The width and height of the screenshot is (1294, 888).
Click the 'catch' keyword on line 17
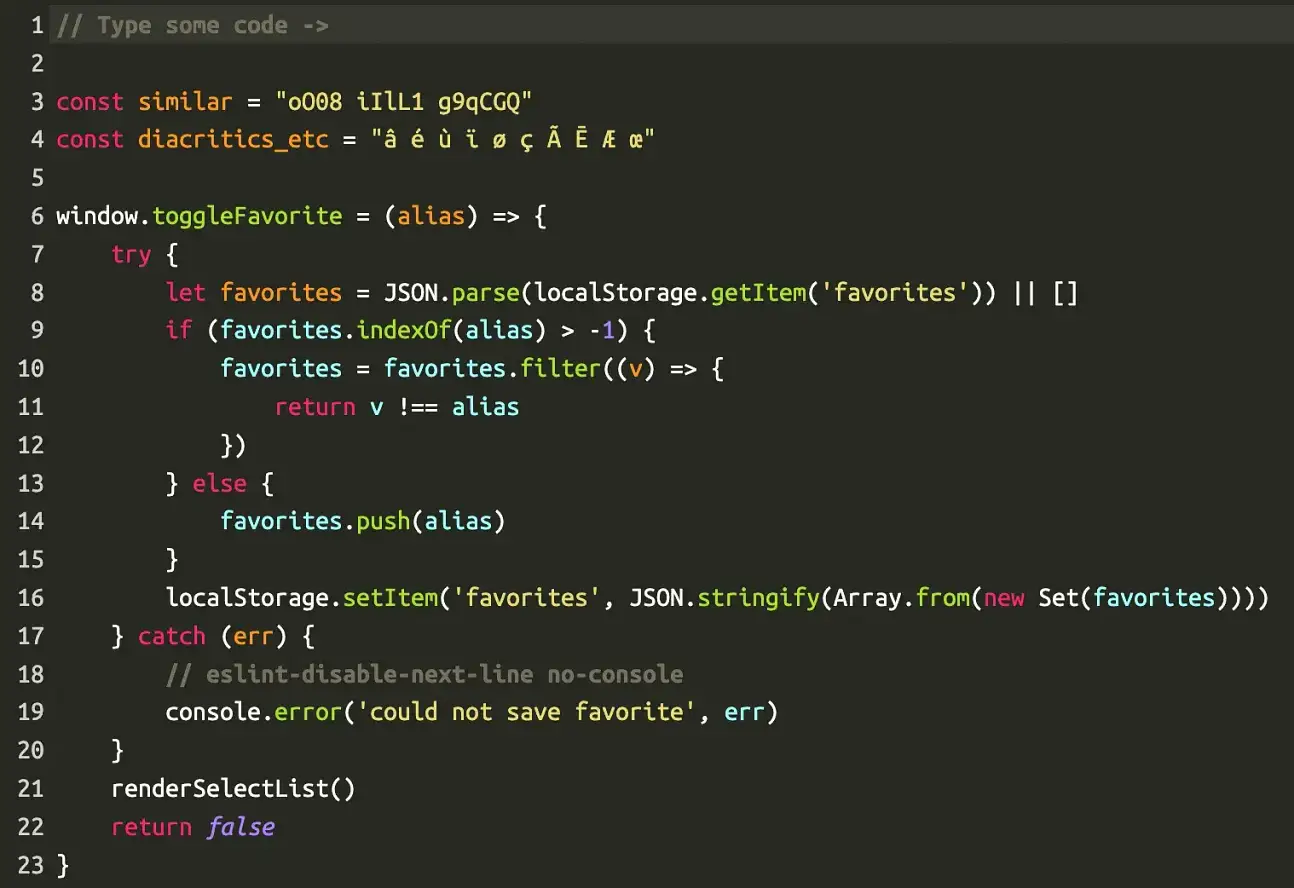tap(171, 635)
